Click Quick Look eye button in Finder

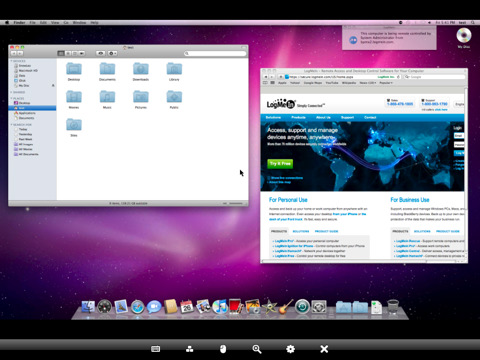point(101,53)
